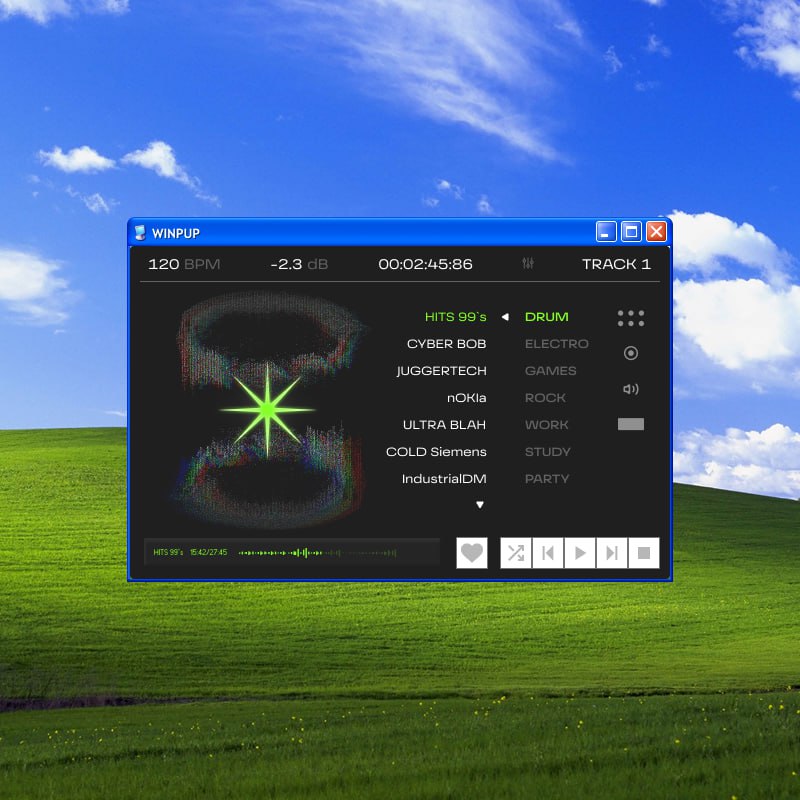Viewport: 800px width, 800px height.
Task: Expand playlist with down arrow
Action: 480,505
